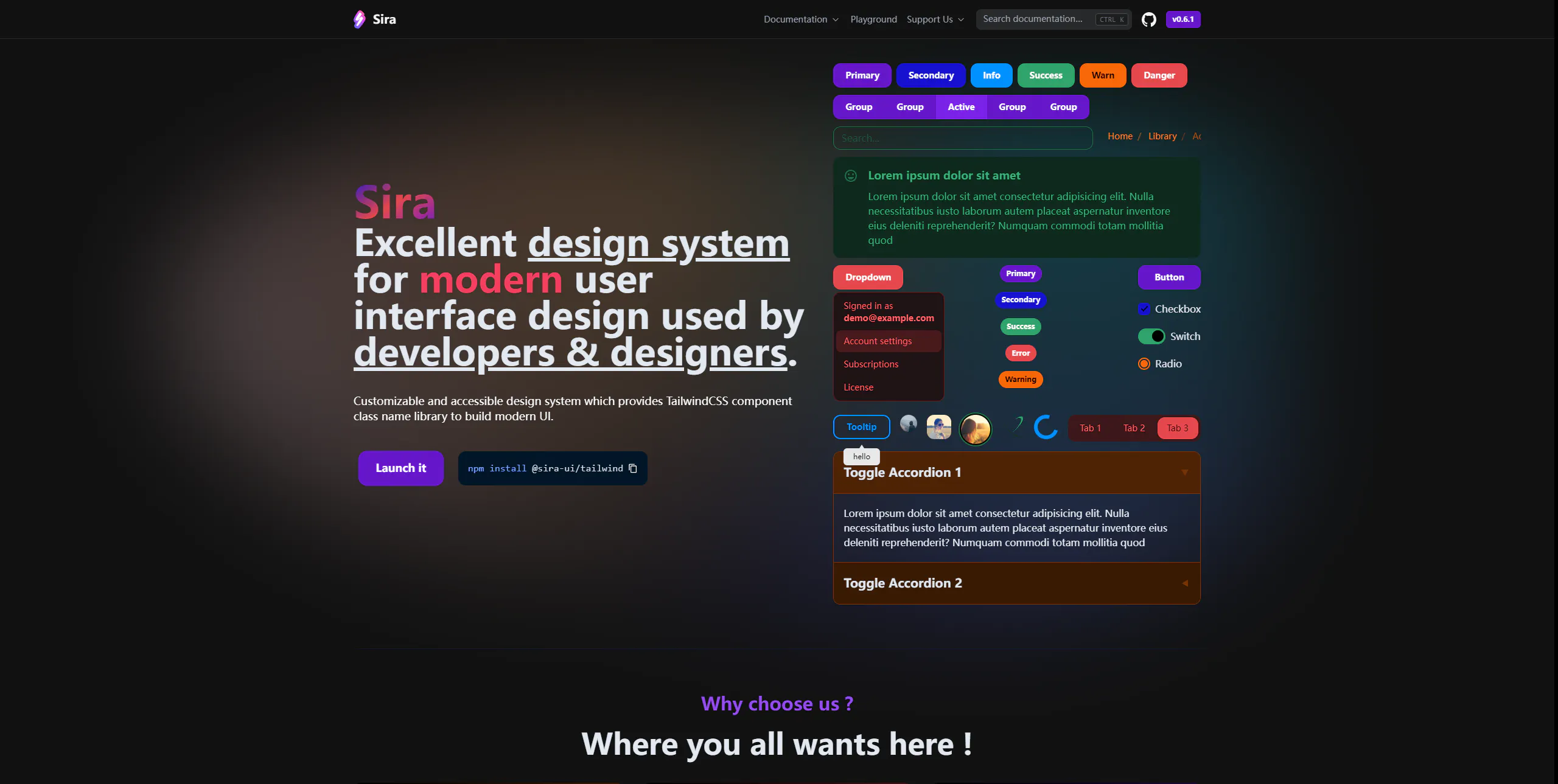Follow the Home breadcrumb link
Screen dimensions: 1558x784
[1120, 136]
